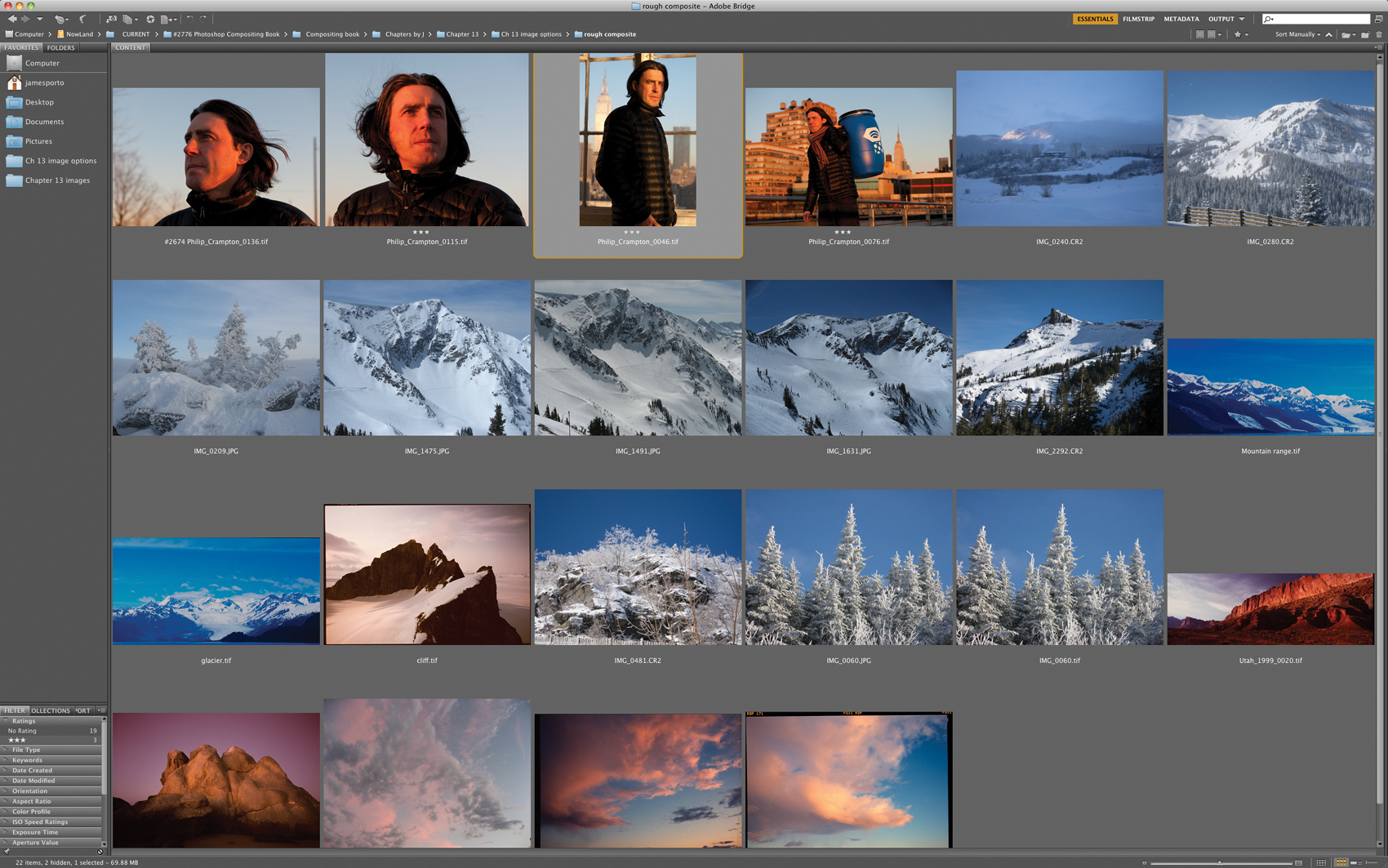Click in the search input field

(1320, 19)
